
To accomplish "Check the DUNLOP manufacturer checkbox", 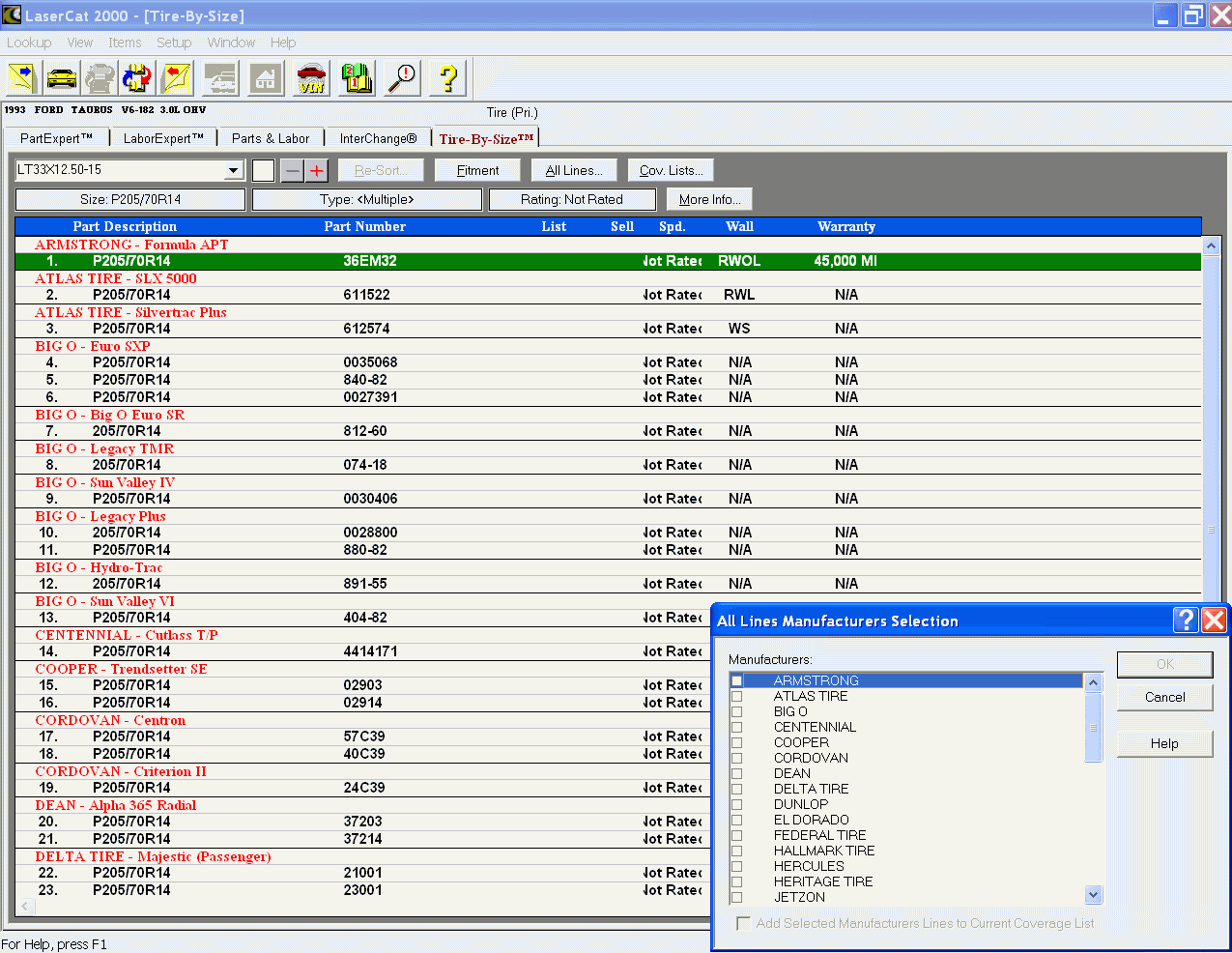I will point(737,804).
